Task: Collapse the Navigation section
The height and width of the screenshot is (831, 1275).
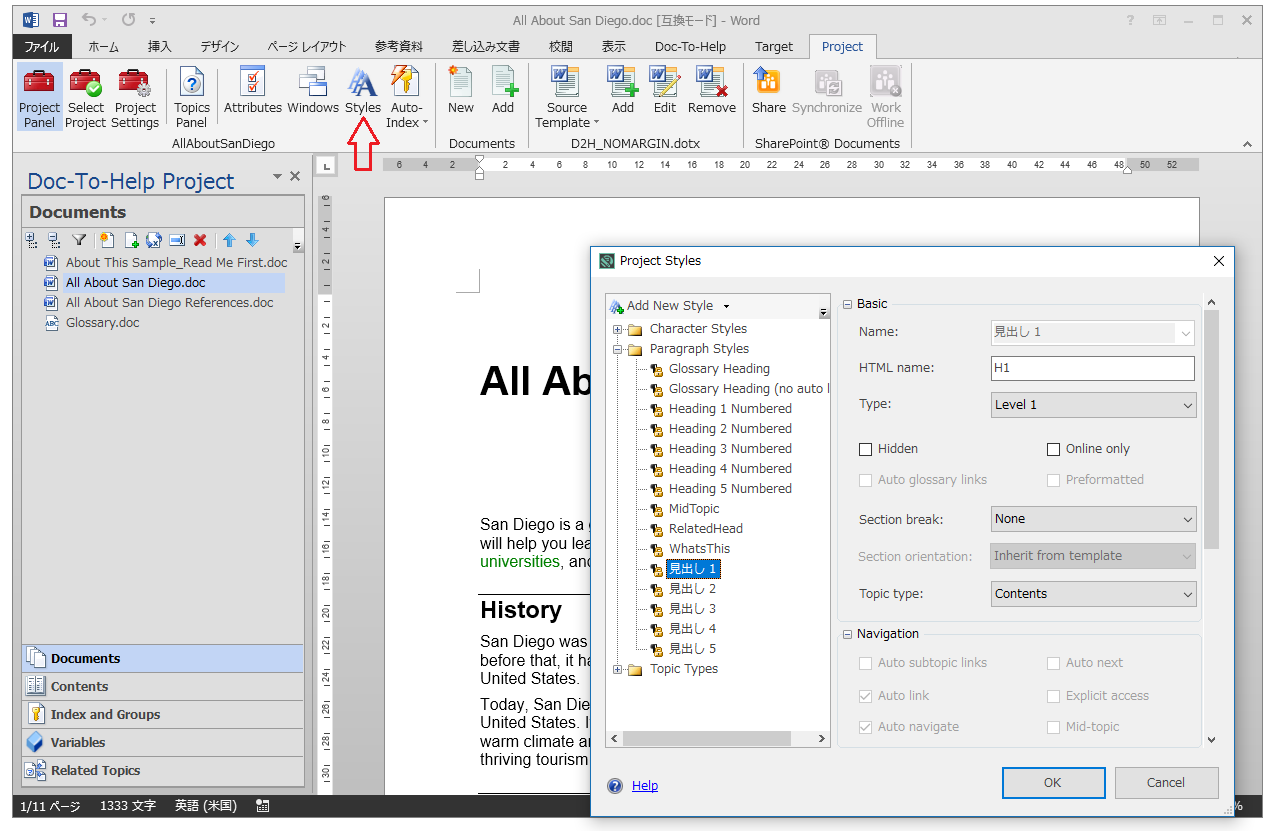Action: click(x=847, y=634)
